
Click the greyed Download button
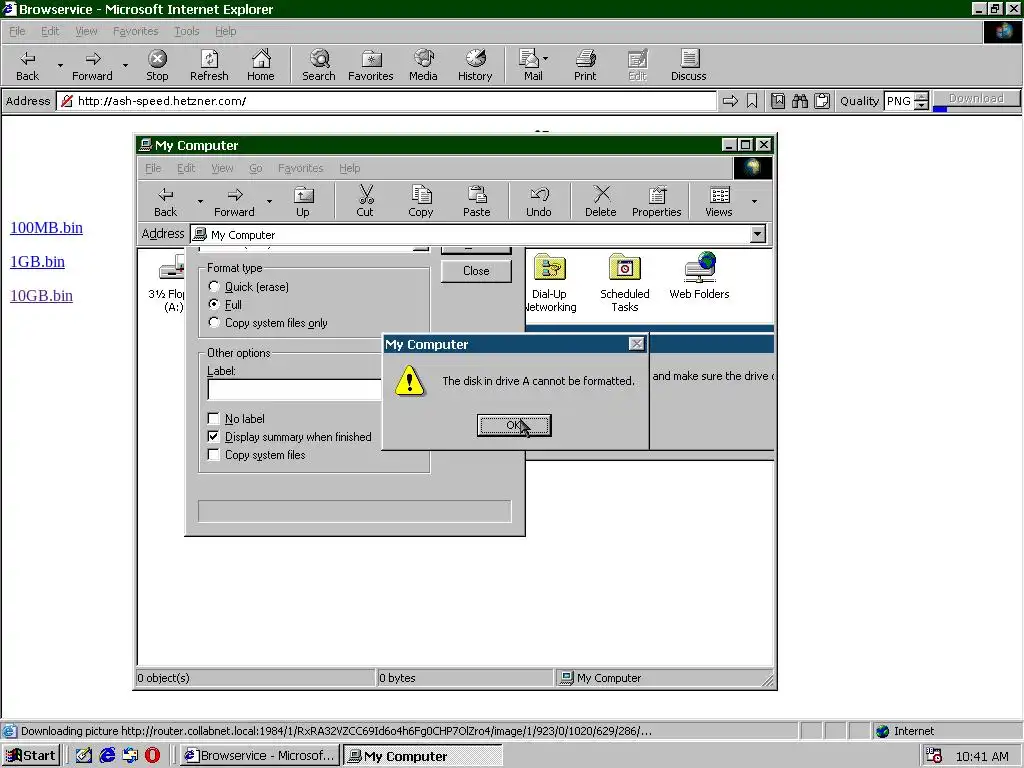click(x=976, y=99)
